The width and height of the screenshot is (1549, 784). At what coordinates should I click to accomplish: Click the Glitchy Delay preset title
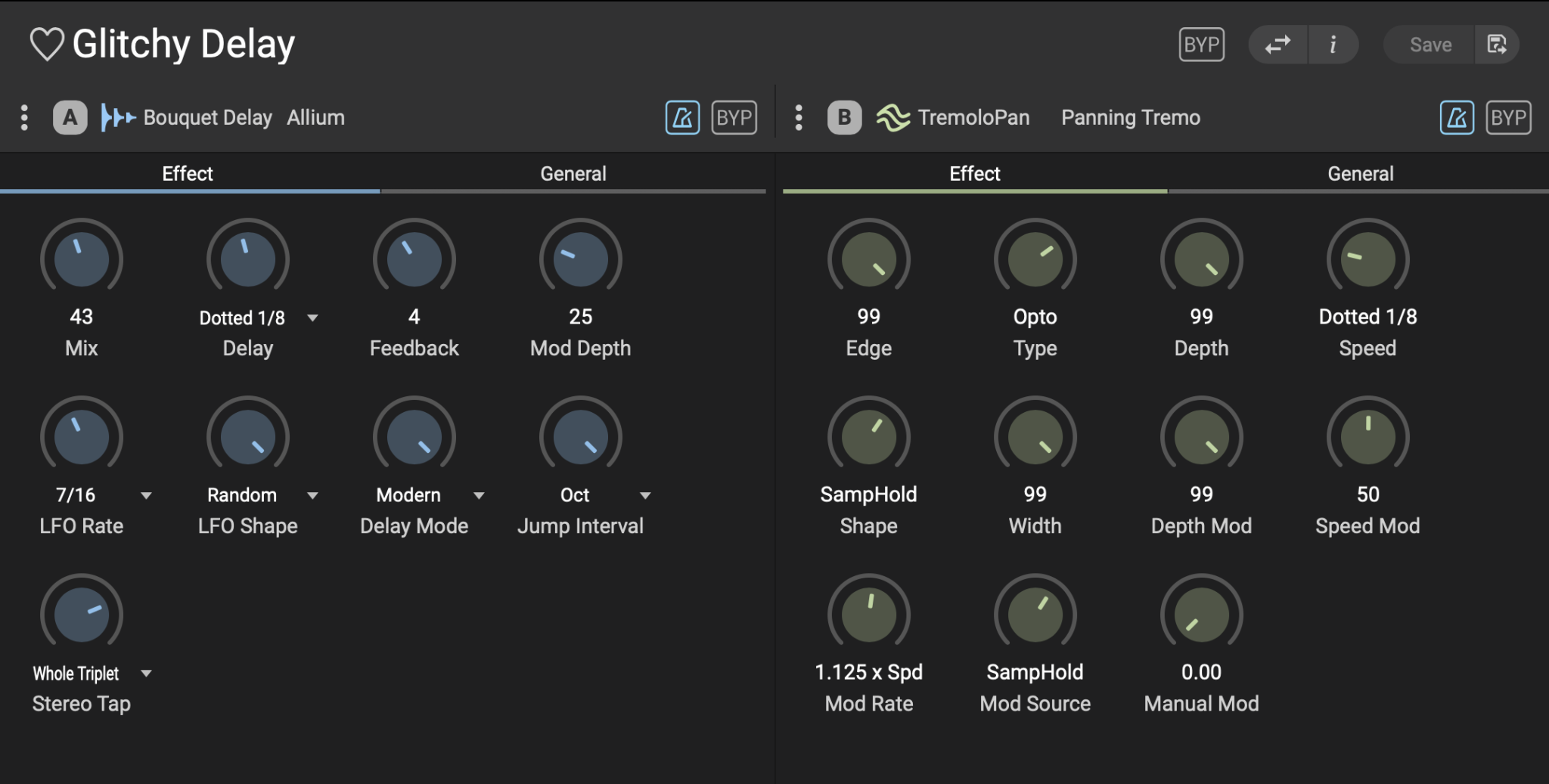pos(183,44)
